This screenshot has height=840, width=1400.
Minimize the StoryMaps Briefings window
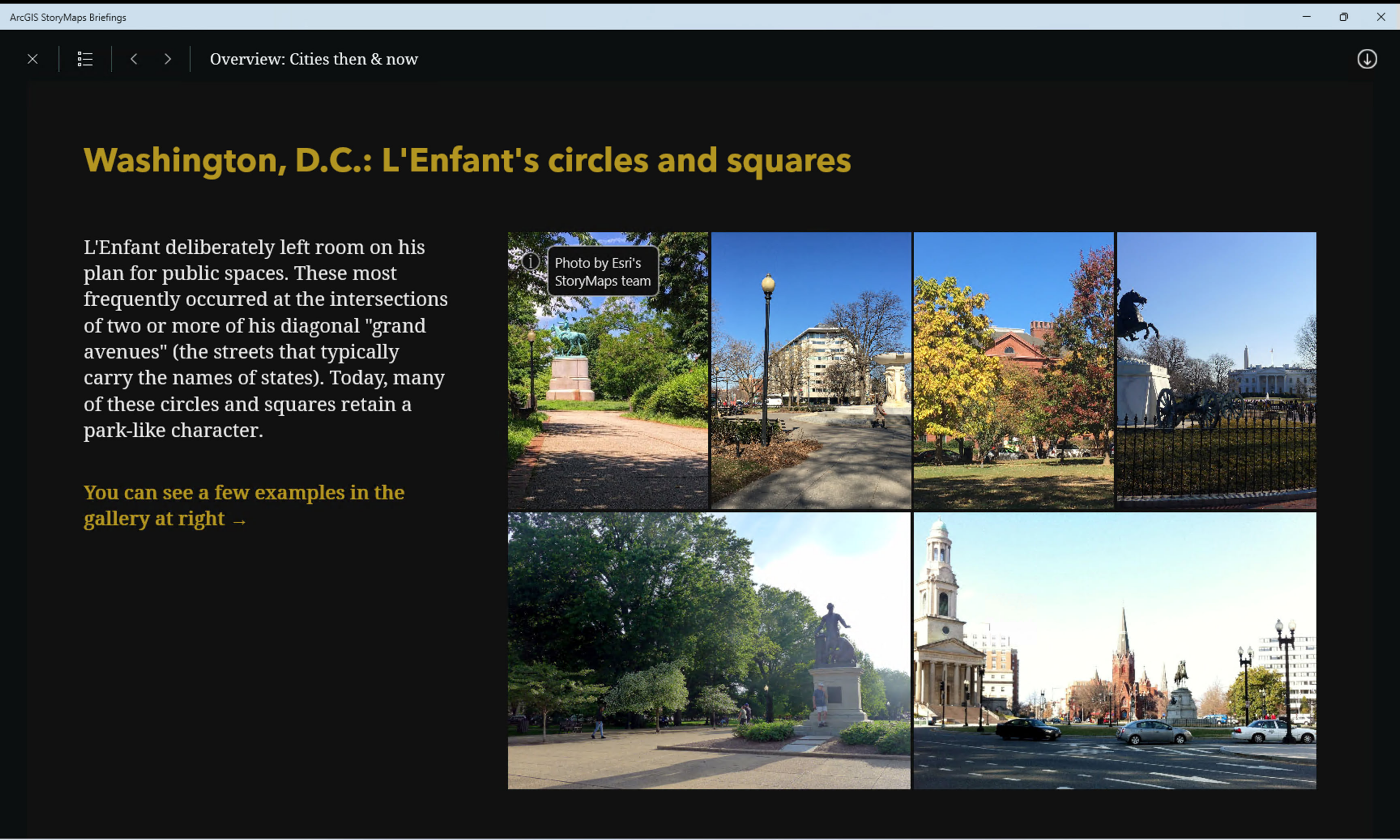(x=1306, y=17)
